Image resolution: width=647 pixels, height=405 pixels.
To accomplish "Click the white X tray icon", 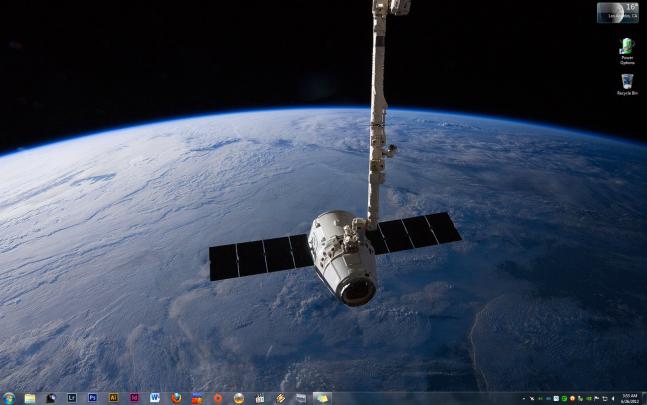I will [x=532, y=398].
